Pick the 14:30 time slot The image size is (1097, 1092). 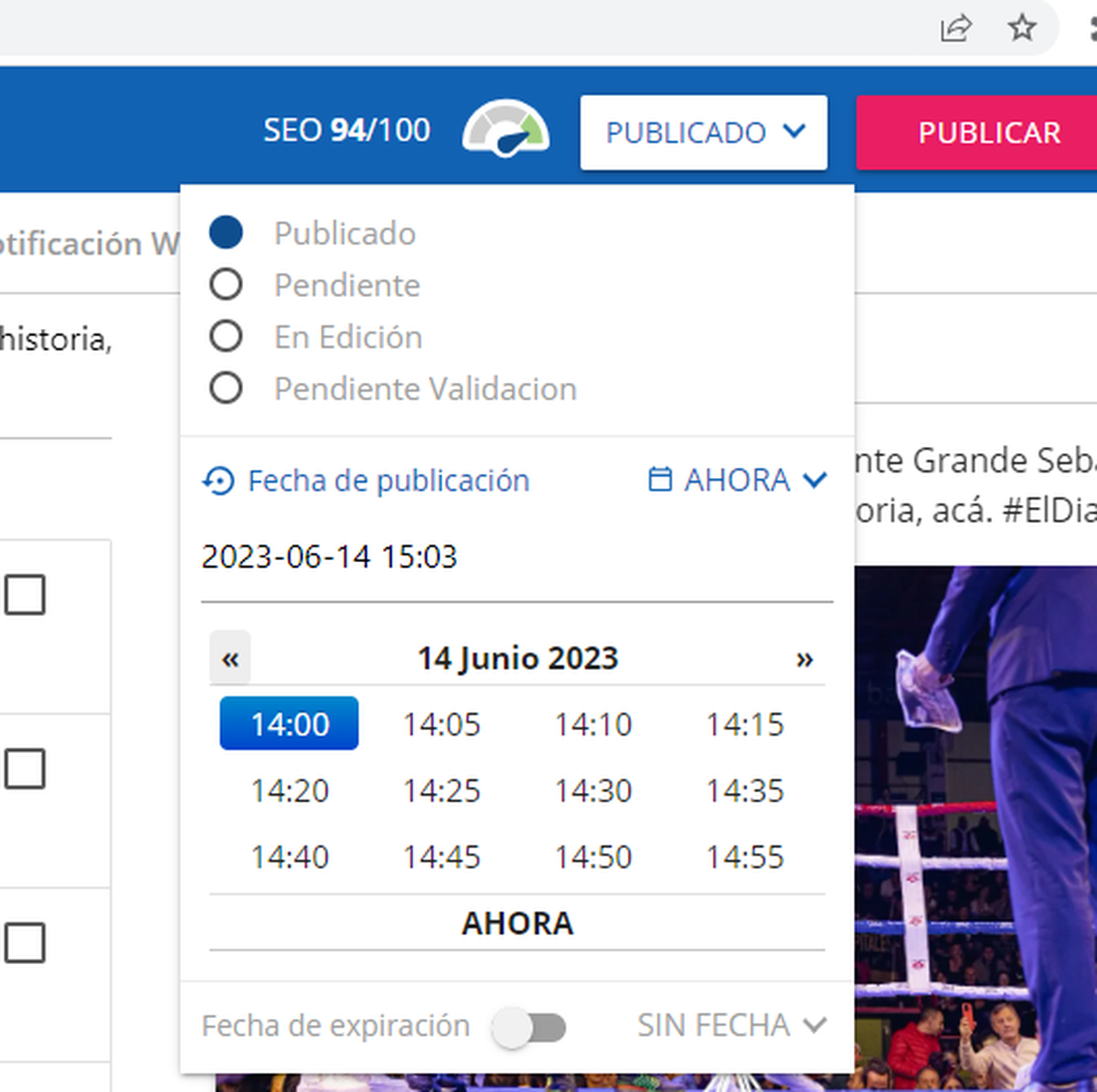tap(593, 790)
